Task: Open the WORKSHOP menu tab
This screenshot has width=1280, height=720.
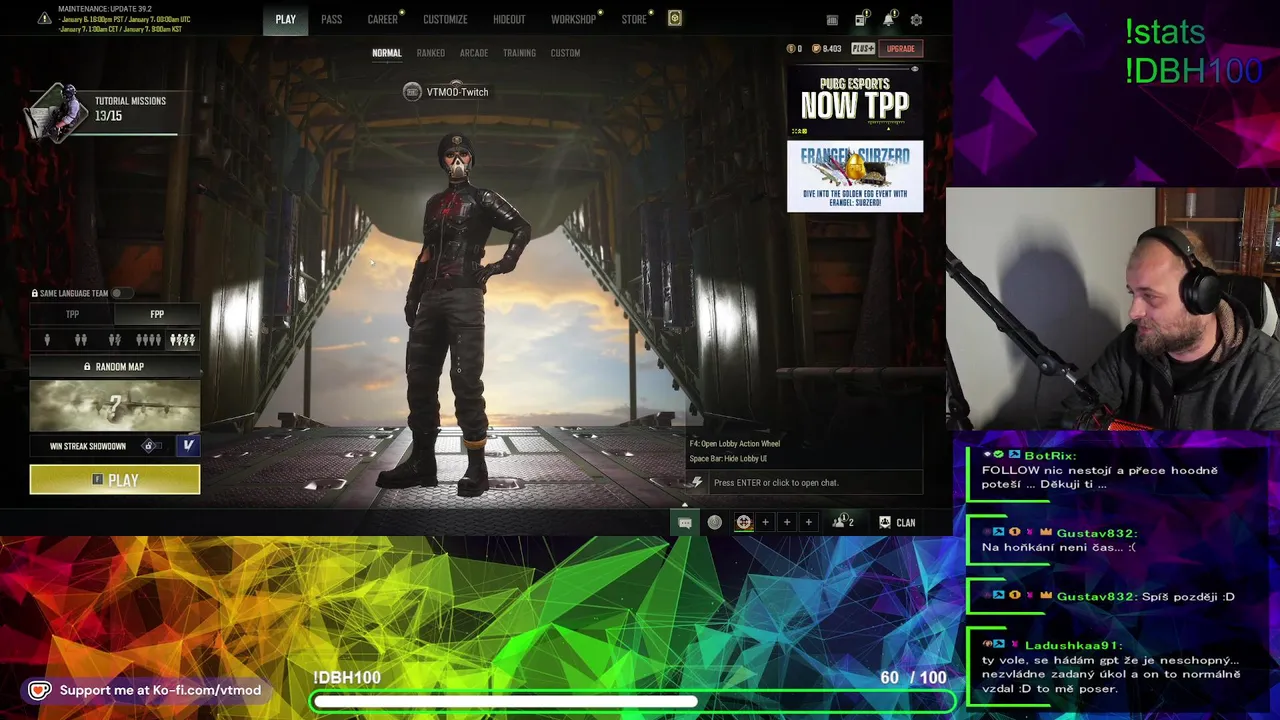Action: (573, 19)
